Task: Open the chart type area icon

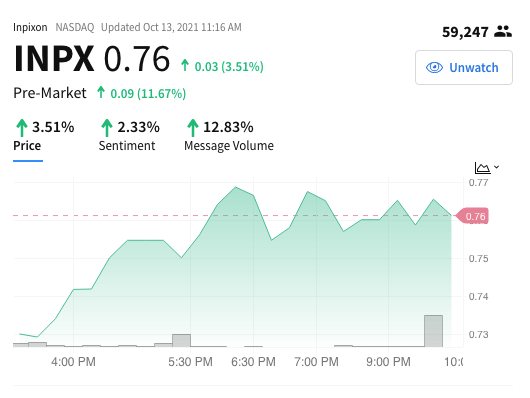Action: pos(482,168)
